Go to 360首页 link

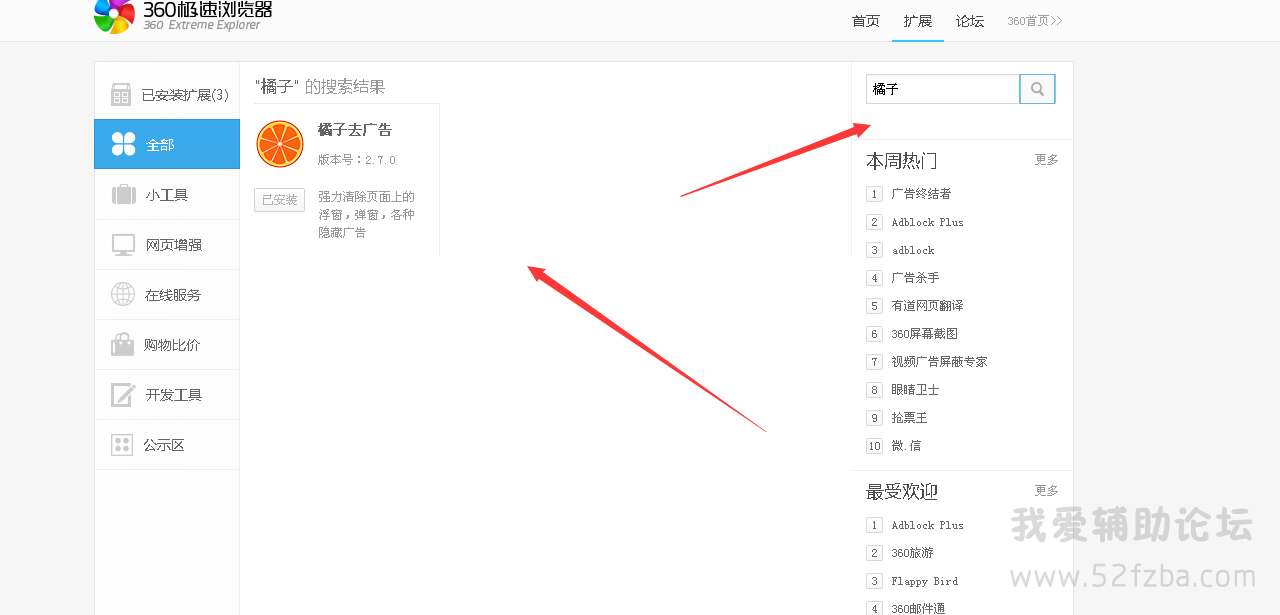[x=1035, y=21]
